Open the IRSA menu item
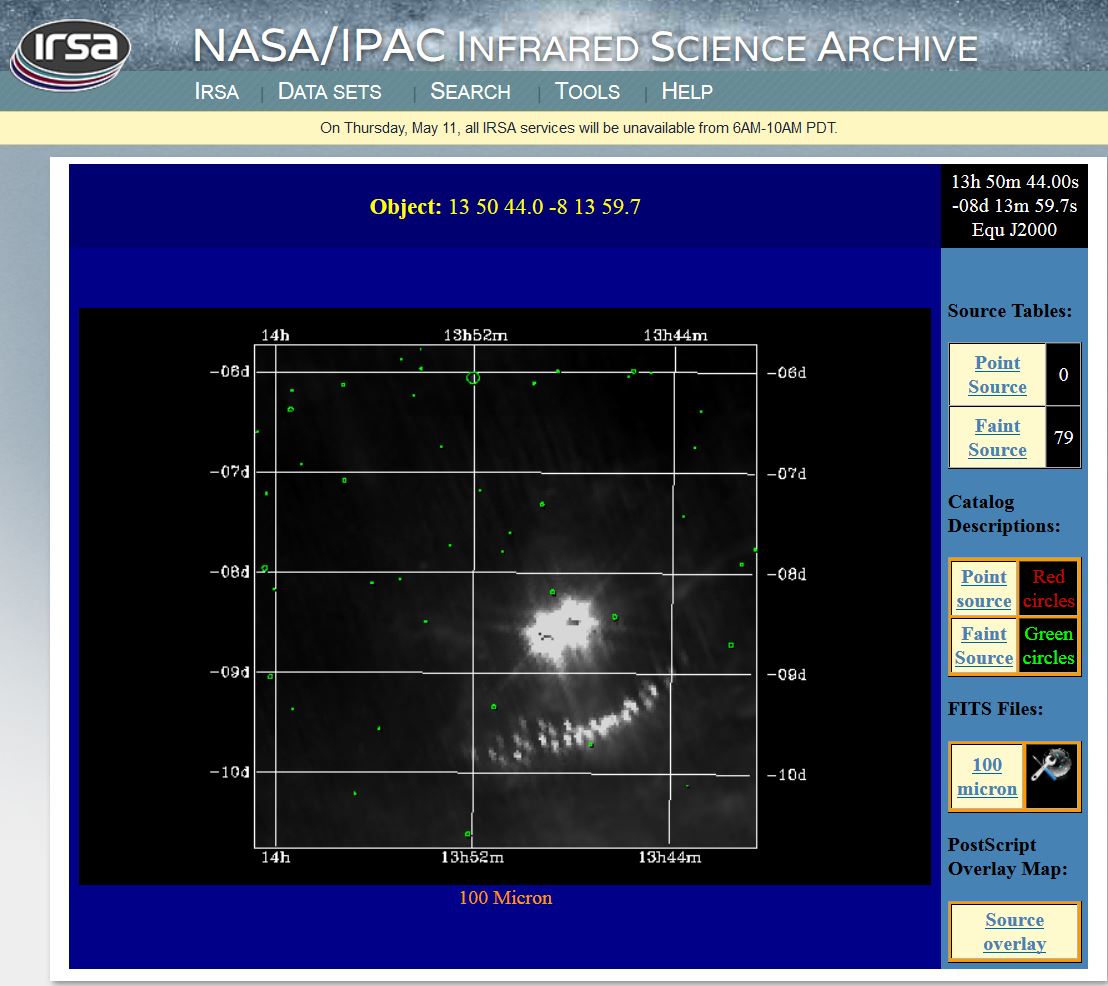This screenshot has width=1108, height=986. pyautogui.click(x=216, y=91)
